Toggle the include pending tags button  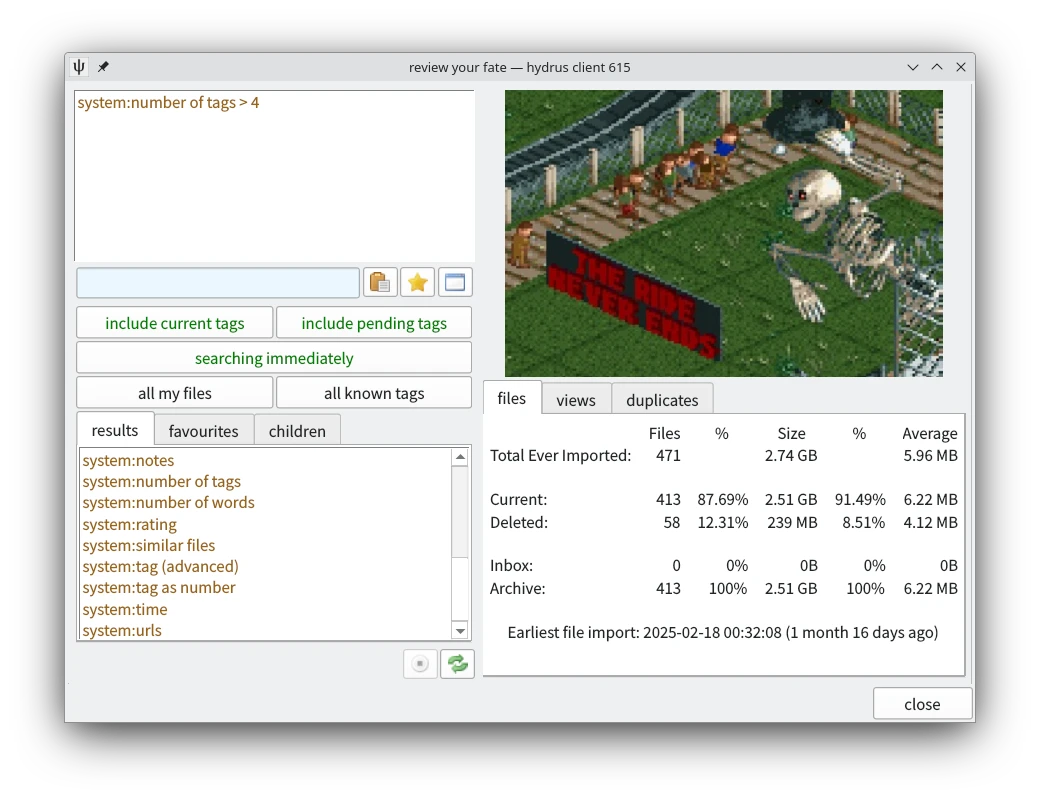tap(374, 323)
